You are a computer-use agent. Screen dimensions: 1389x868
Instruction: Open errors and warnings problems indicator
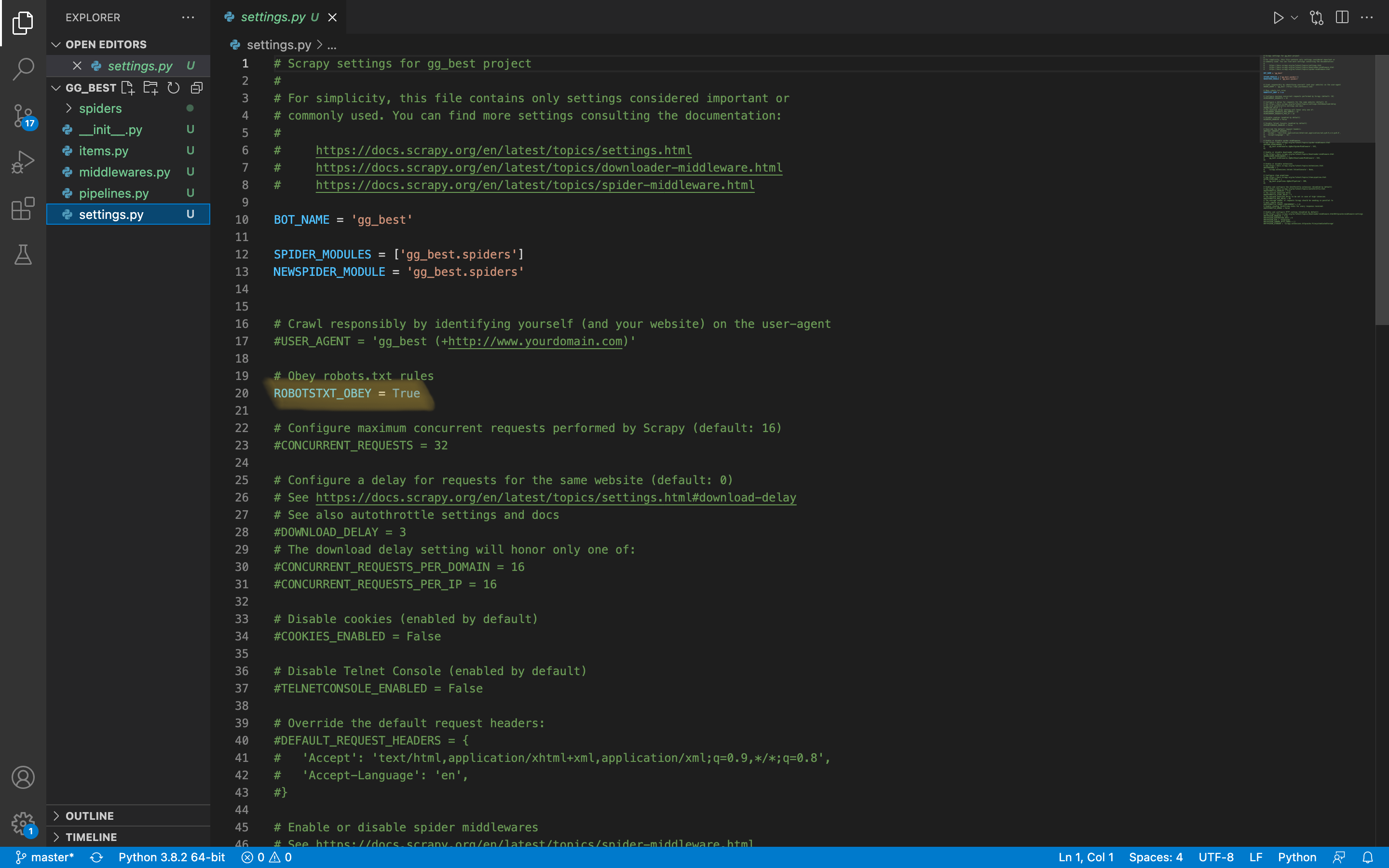click(267, 857)
